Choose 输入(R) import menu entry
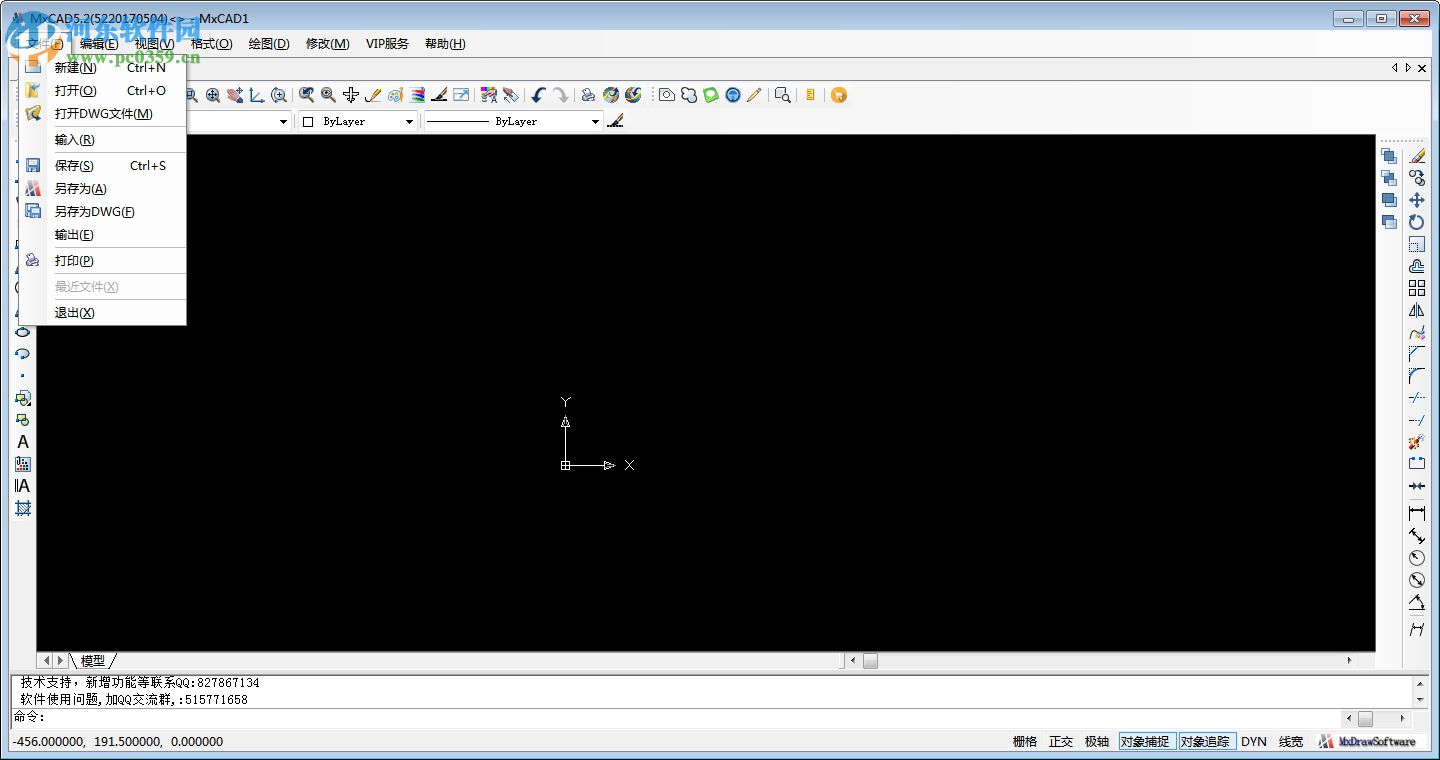This screenshot has height=760, width=1440. pos(102,140)
